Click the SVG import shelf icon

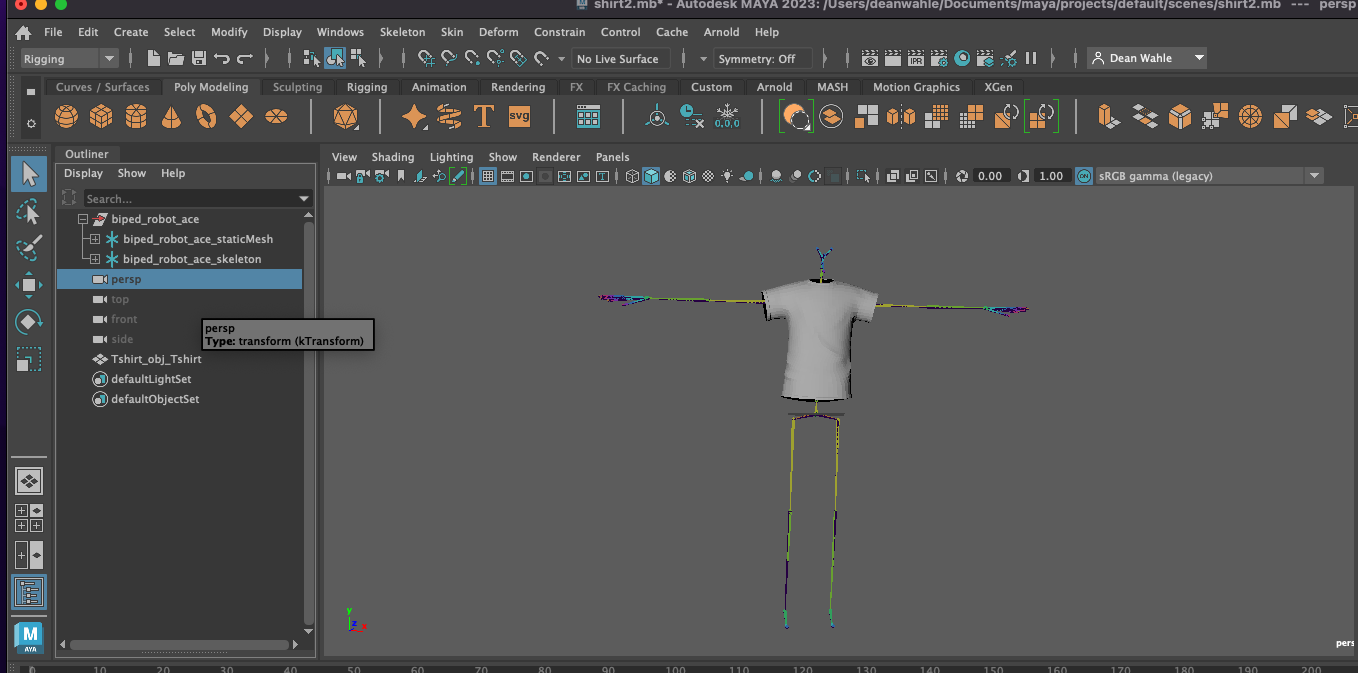pyautogui.click(x=519, y=117)
